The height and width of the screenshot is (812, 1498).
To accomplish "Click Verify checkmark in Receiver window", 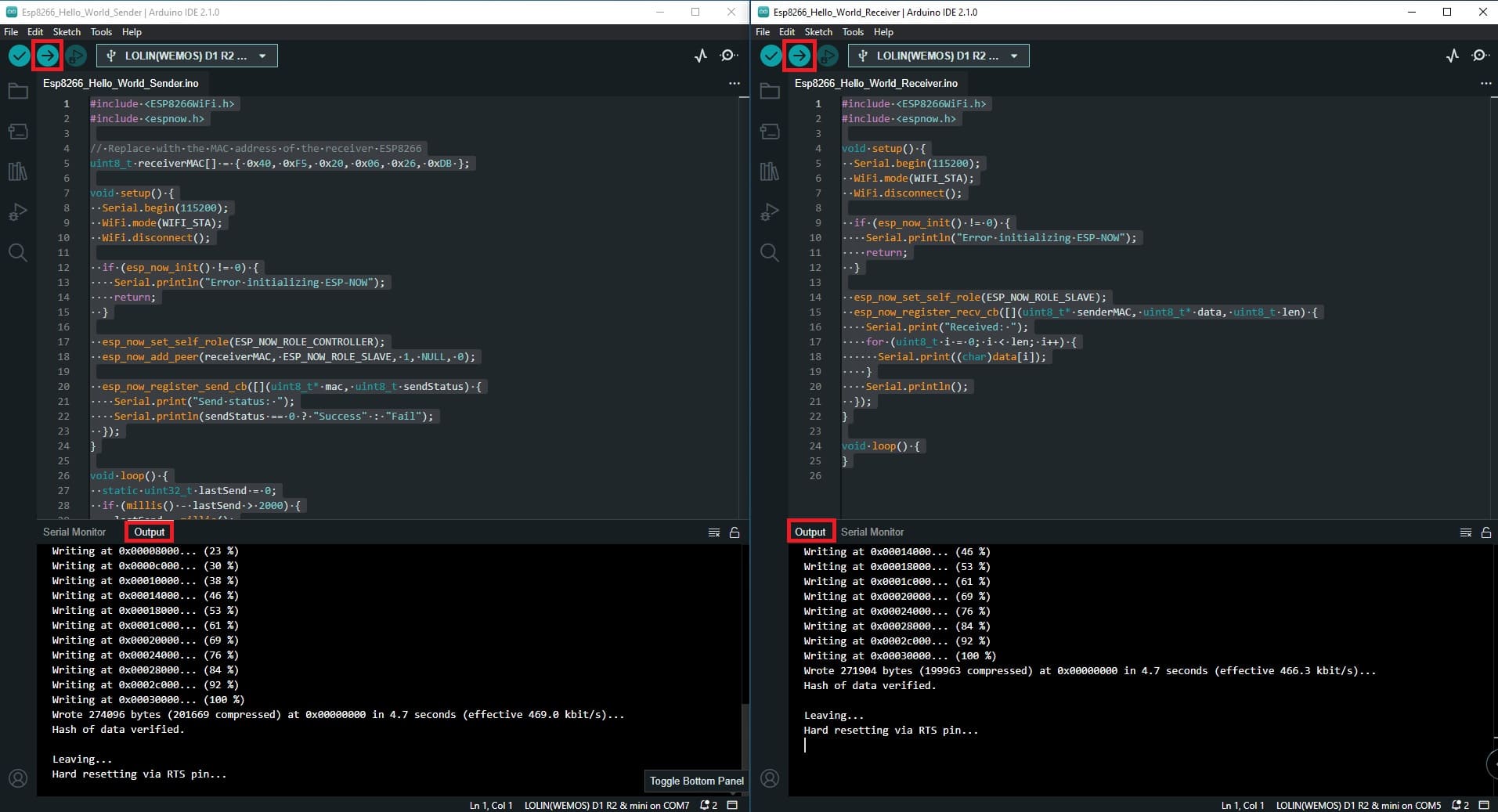I will click(771, 56).
